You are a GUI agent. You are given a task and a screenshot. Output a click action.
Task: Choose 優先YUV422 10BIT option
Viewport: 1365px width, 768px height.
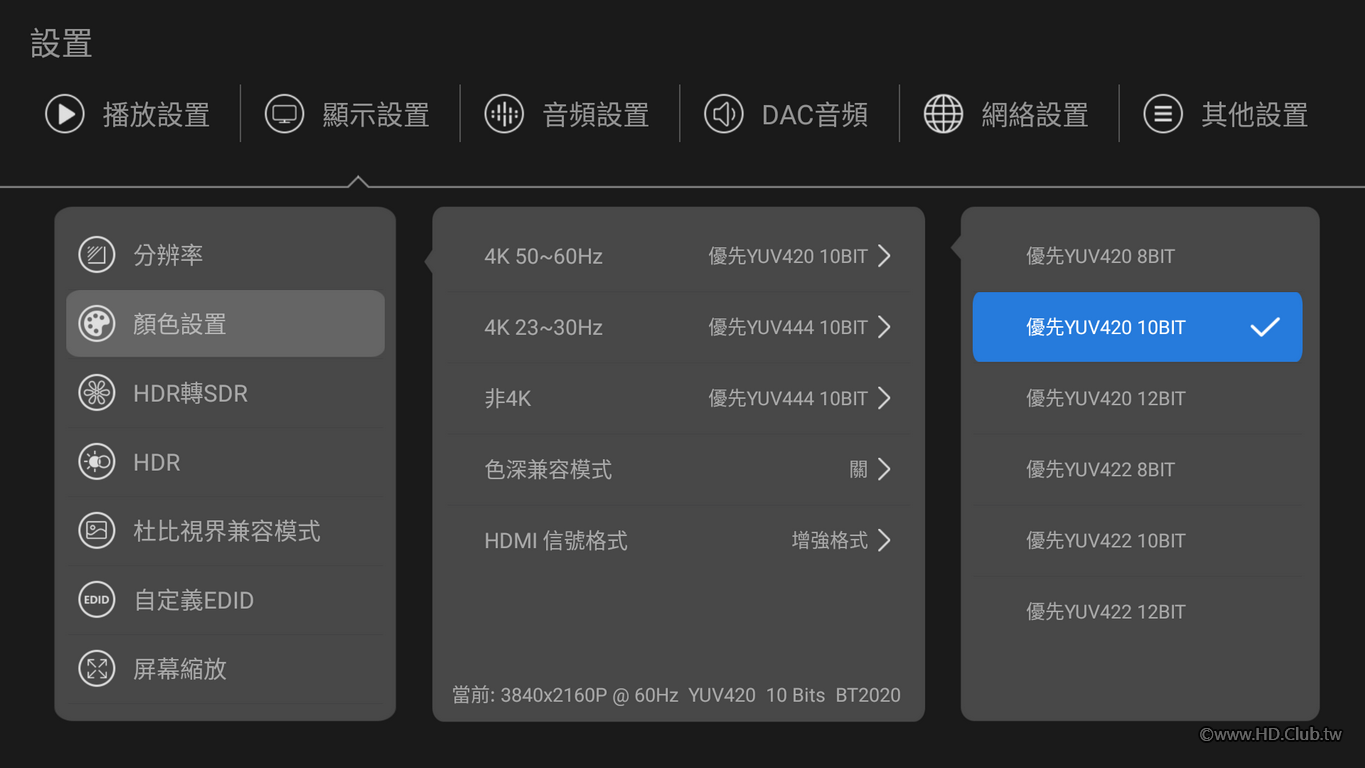1137,540
